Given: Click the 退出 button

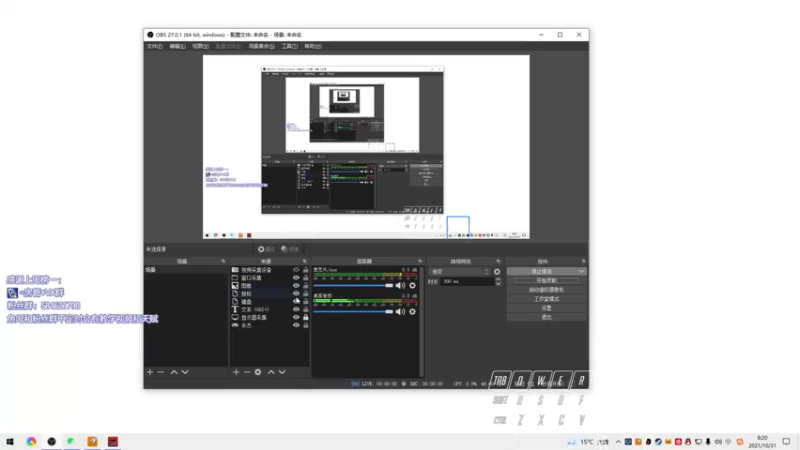Looking at the screenshot, I should pos(546,317).
